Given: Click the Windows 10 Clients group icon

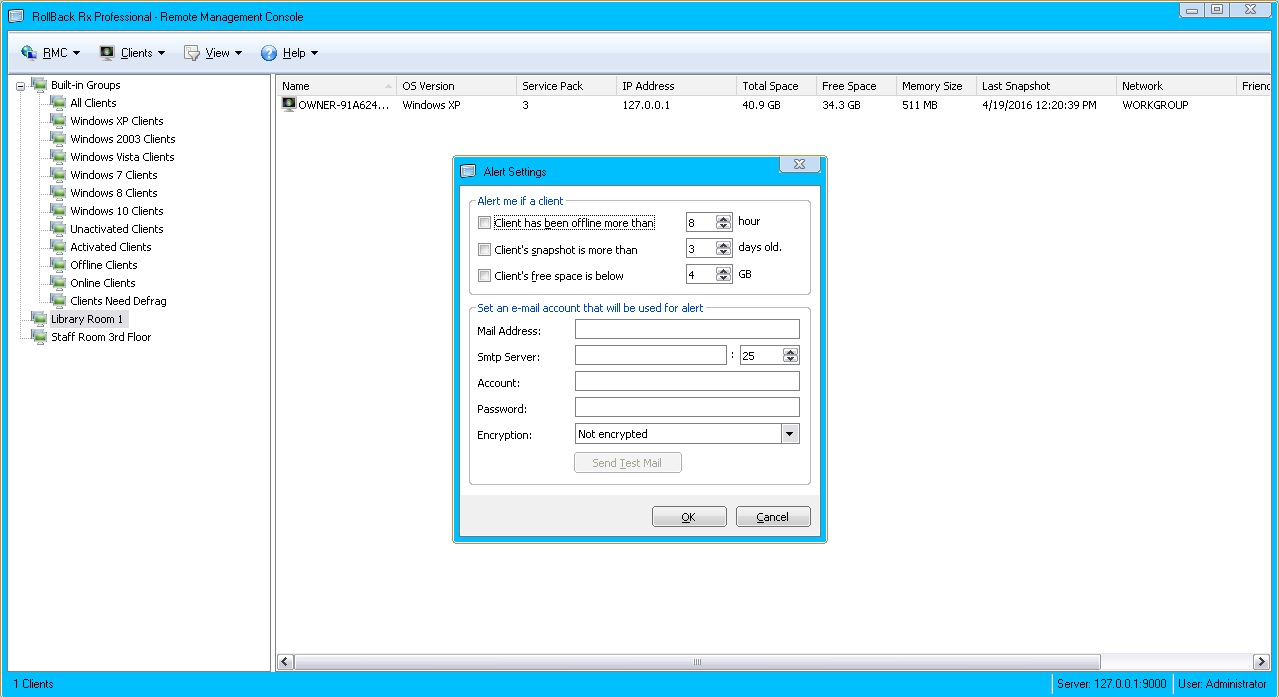Looking at the screenshot, I should coord(58,211).
